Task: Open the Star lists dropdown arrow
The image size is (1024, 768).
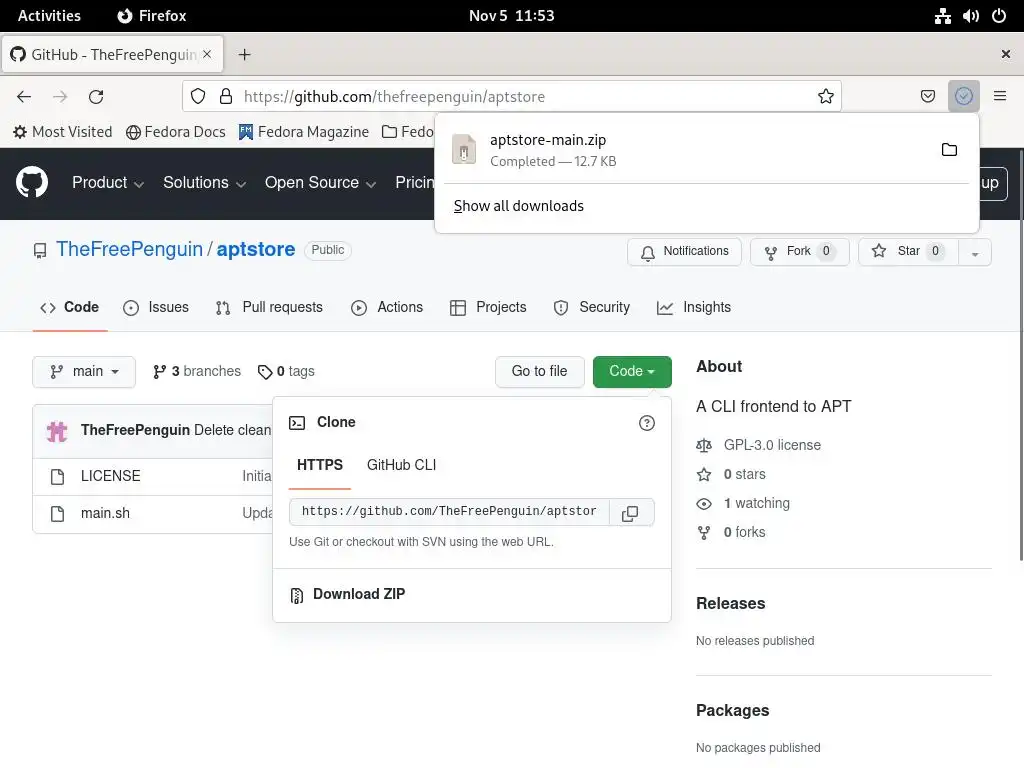Action: [x=974, y=253]
